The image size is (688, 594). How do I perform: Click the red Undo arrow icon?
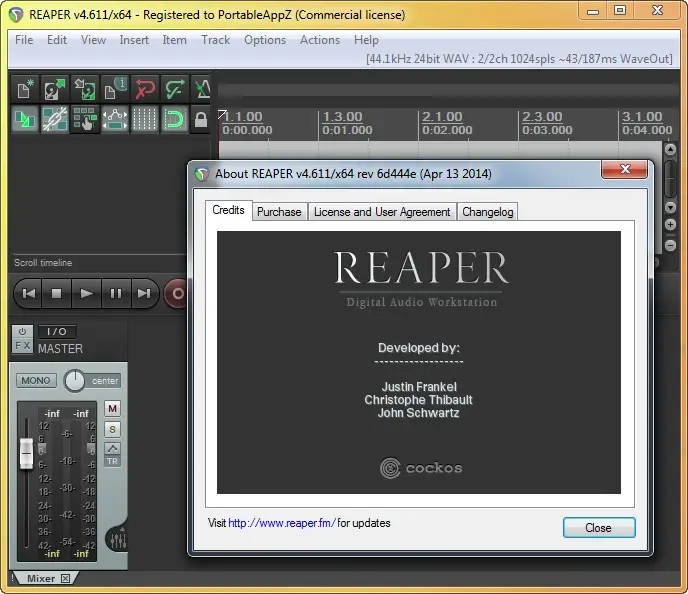point(144,89)
